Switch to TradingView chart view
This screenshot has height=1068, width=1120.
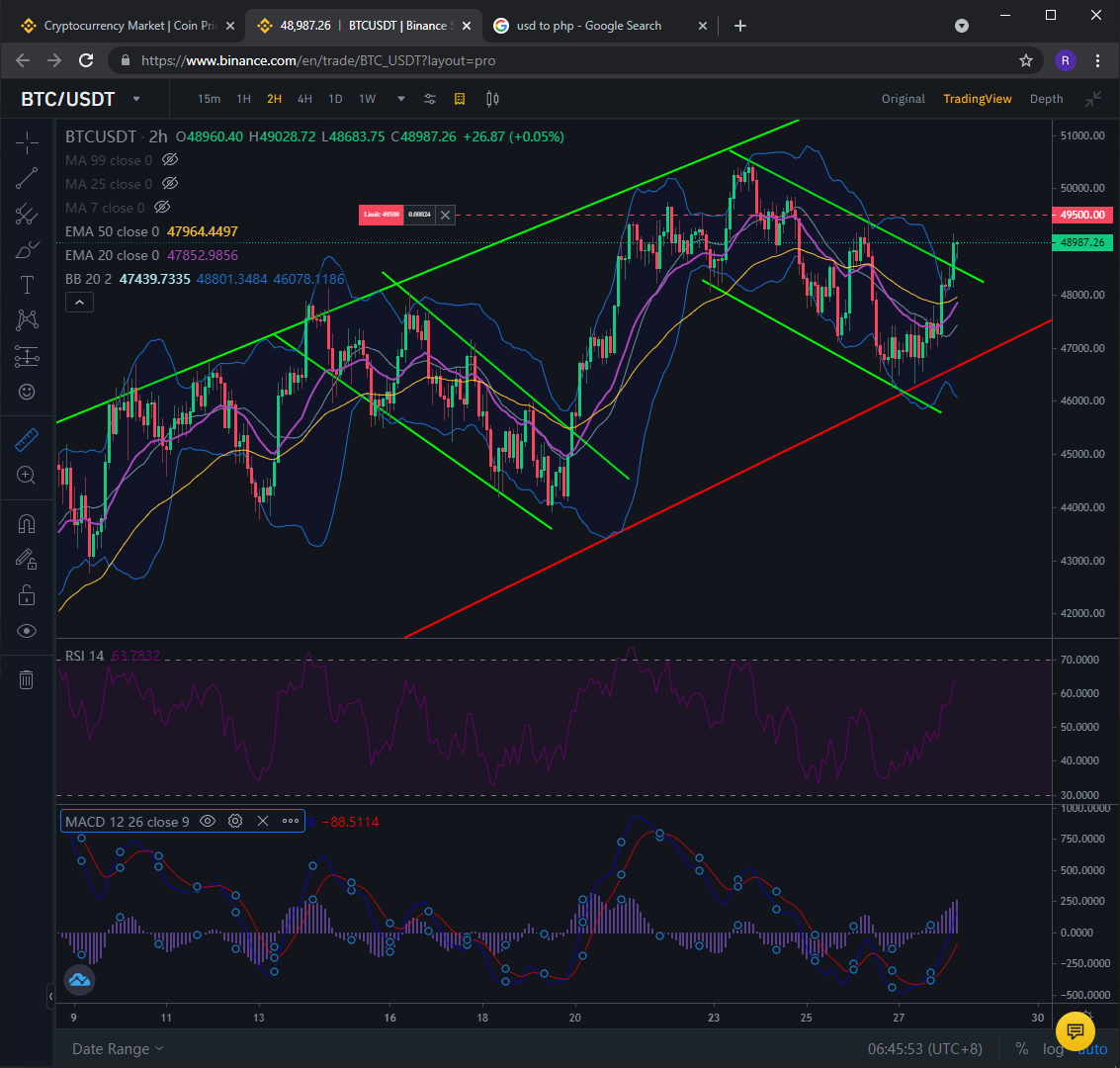pyautogui.click(x=977, y=99)
